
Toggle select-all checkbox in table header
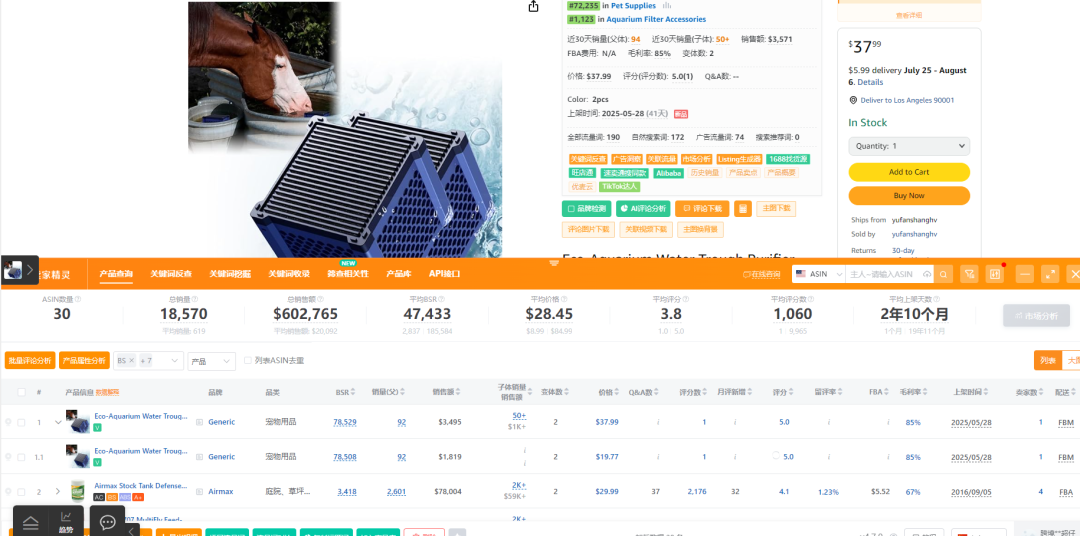[21, 392]
